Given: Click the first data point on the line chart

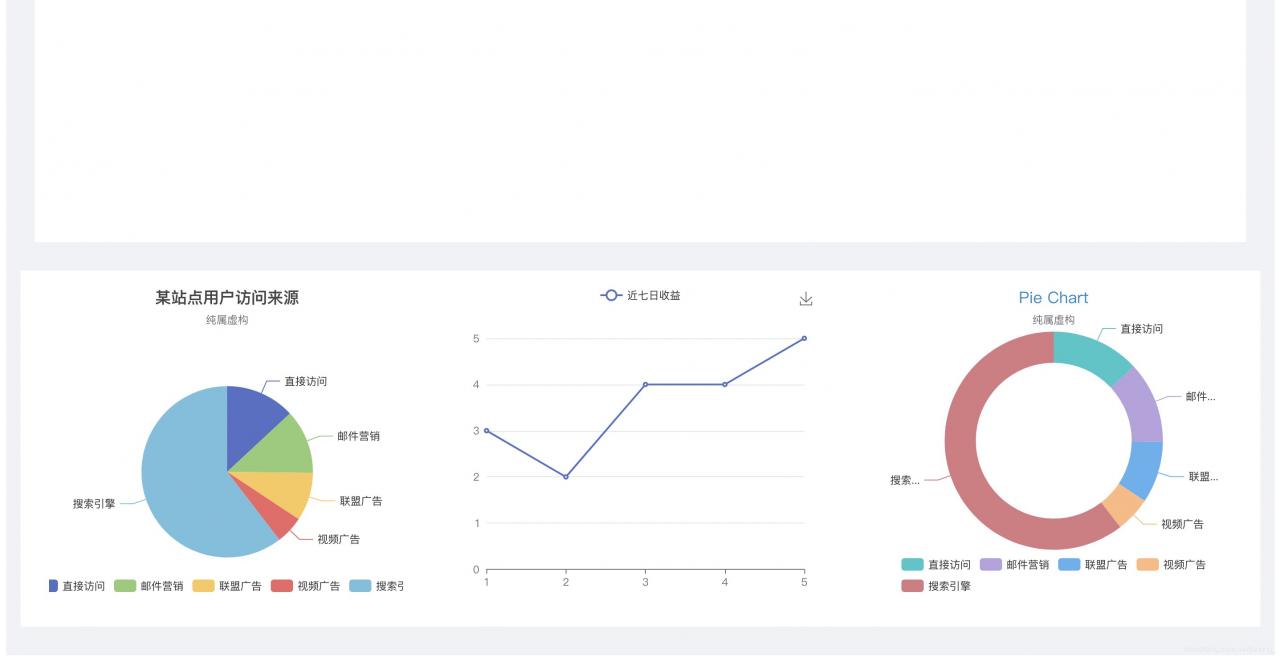Looking at the screenshot, I should (x=487, y=431).
